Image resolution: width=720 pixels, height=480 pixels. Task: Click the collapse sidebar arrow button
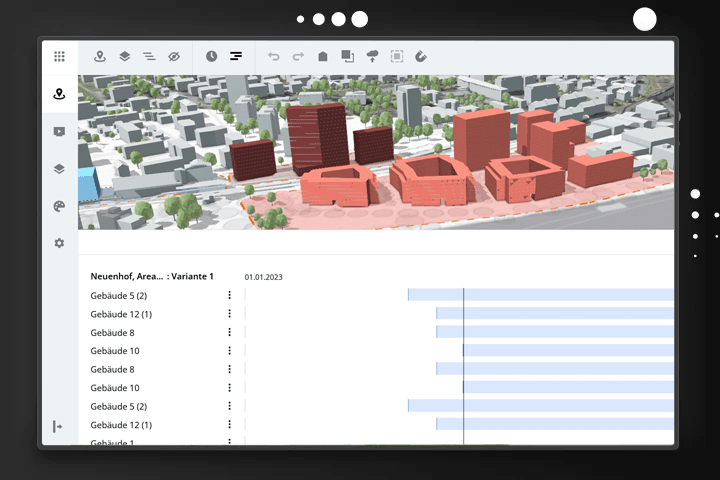58,427
